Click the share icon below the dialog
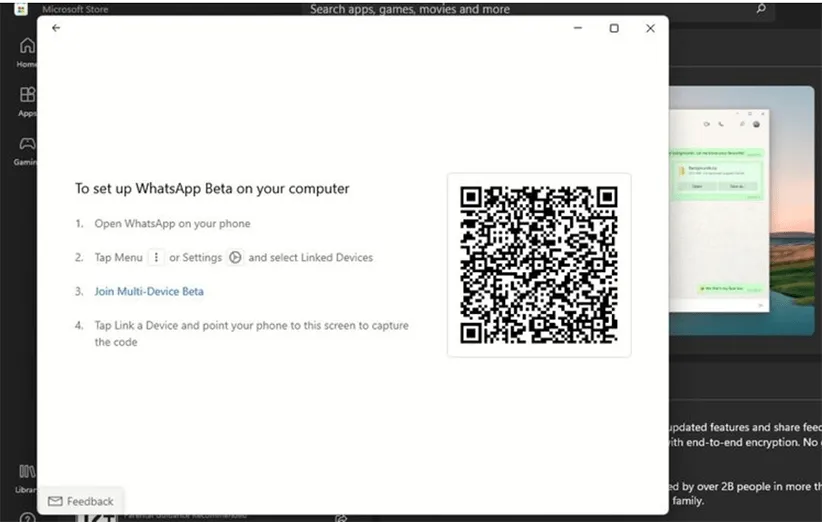Image resolution: width=822 pixels, height=522 pixels. tap(341, 517)
